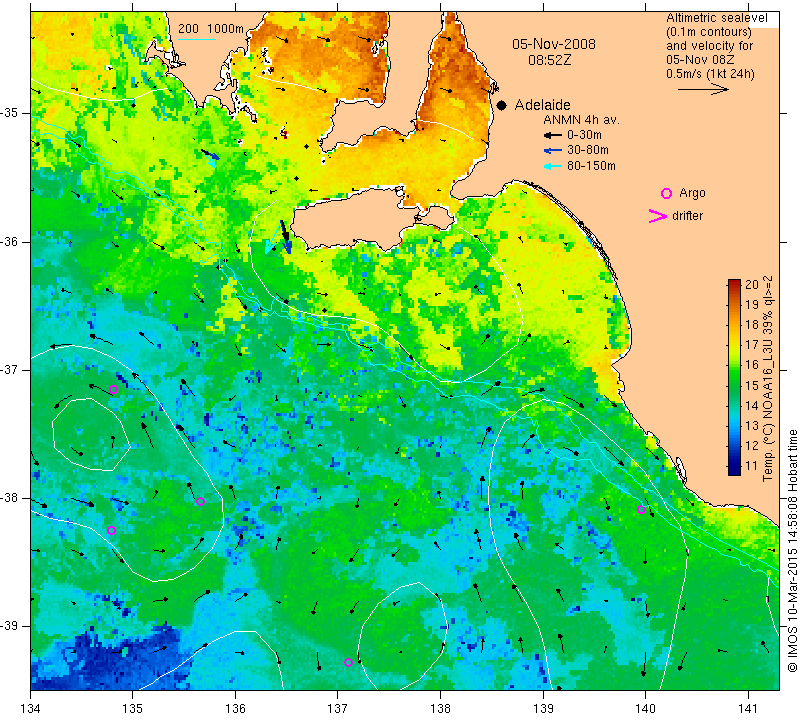Click the 0-30m depth label
This screenshot has width=800, height=720.
point(584,135)
